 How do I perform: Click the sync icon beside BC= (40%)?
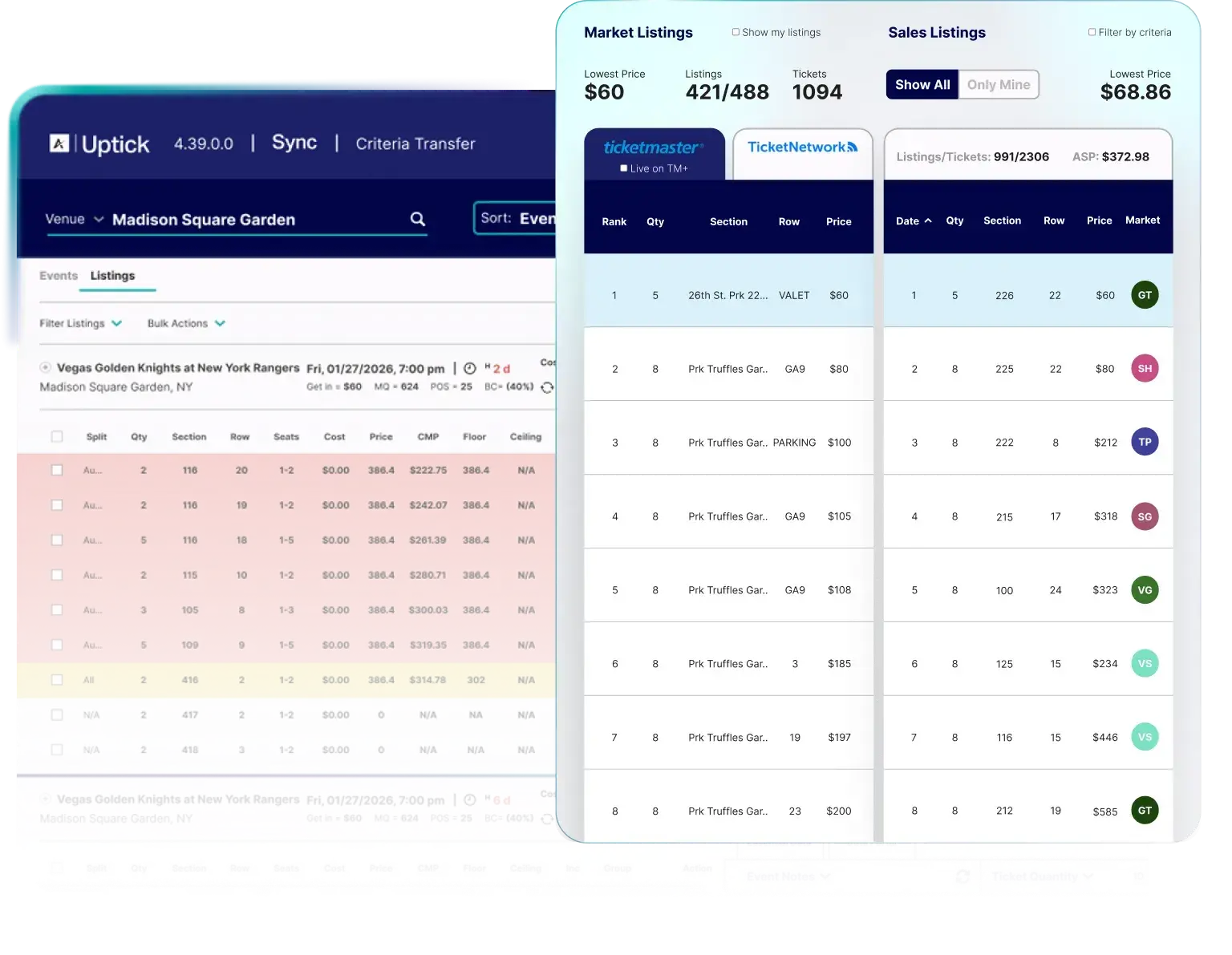click(x=547, y=387)
